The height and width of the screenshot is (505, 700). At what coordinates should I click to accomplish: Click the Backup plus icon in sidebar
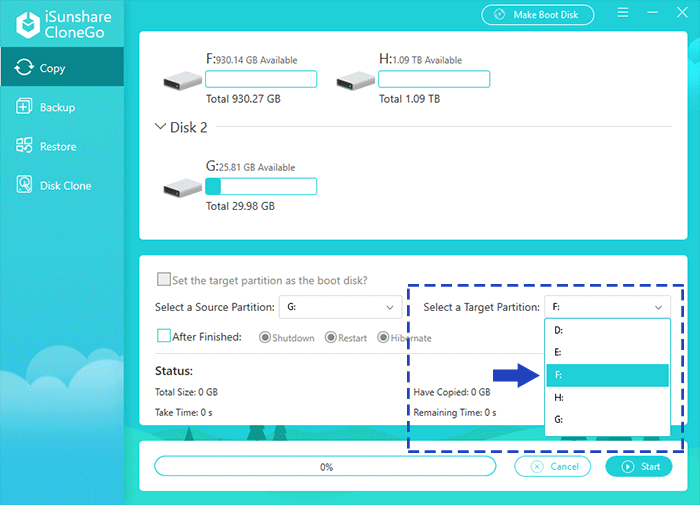pos(24,107)
